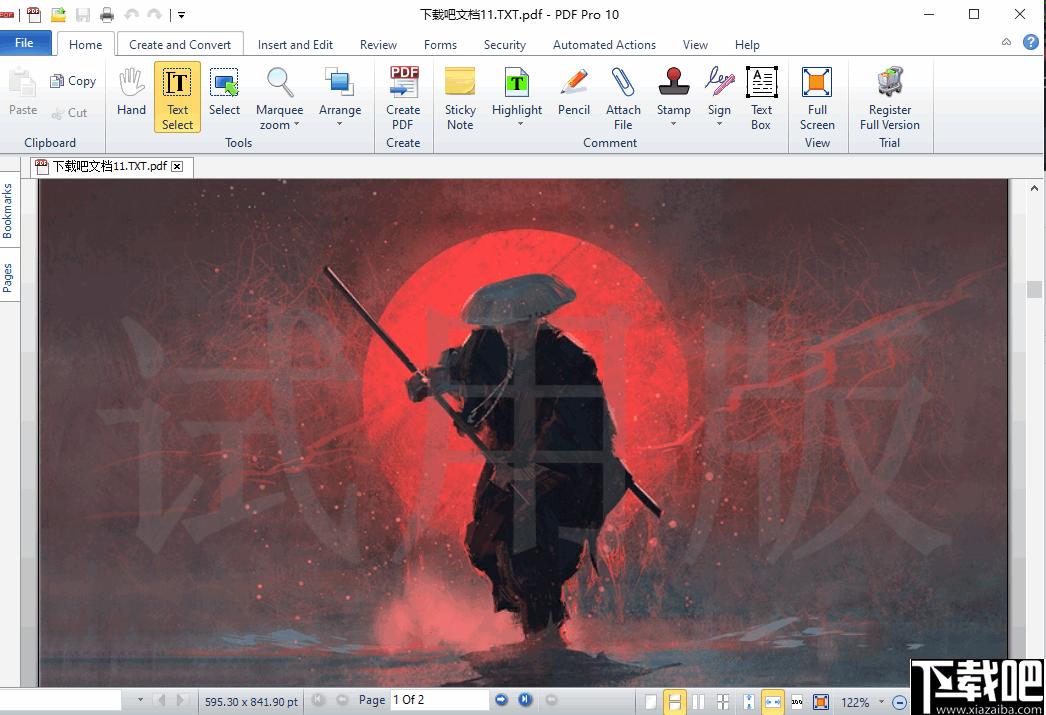Expand Marquee zoom dropdown arrow
The image size is (1046, 715).
pyautogui.click(x=297, y=124)
